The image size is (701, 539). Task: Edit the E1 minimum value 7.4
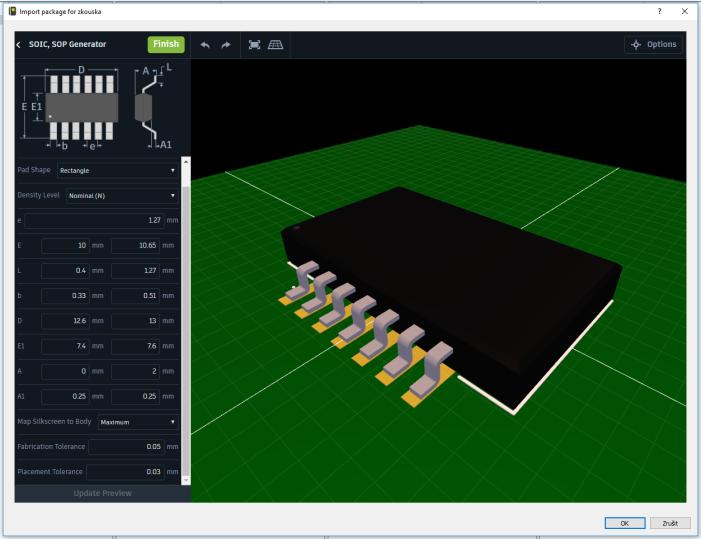click(x=65, y=346)
